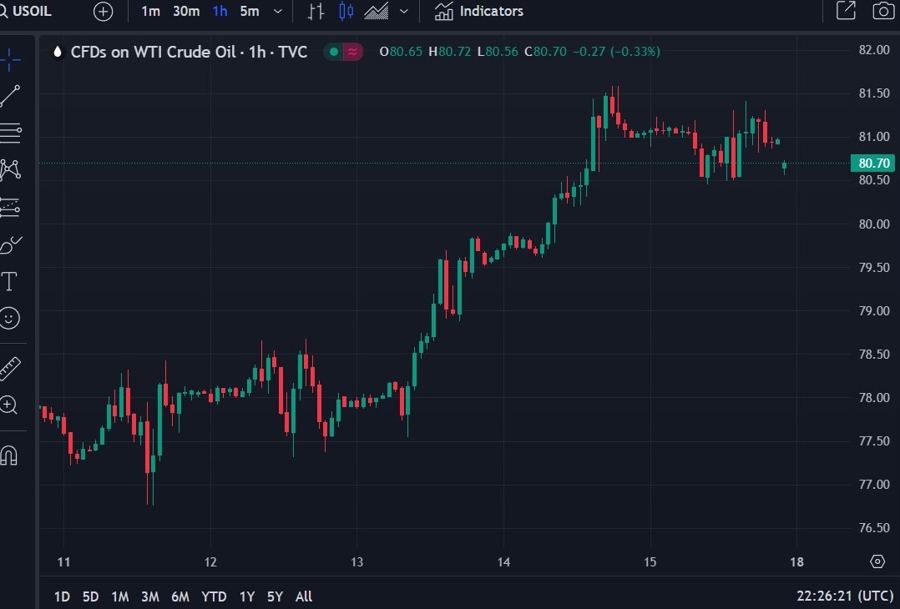Screen dimensions: 900x609
Task: Click the pink data-update indicator
Action: click(x=352, y=52)
